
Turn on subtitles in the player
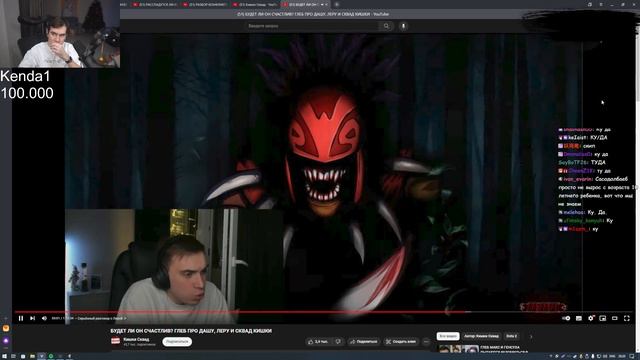[579, 318]
